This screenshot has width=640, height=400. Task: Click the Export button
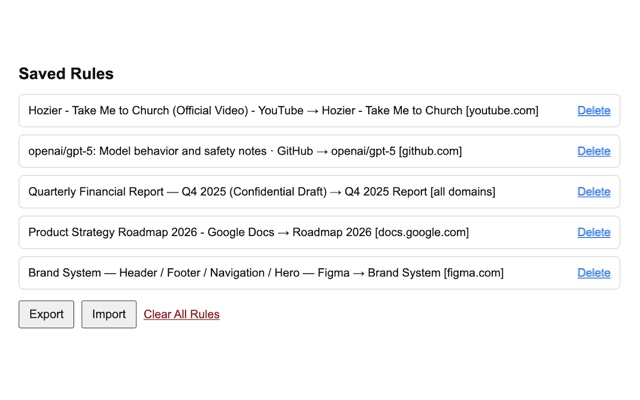(x=46, y=314)
